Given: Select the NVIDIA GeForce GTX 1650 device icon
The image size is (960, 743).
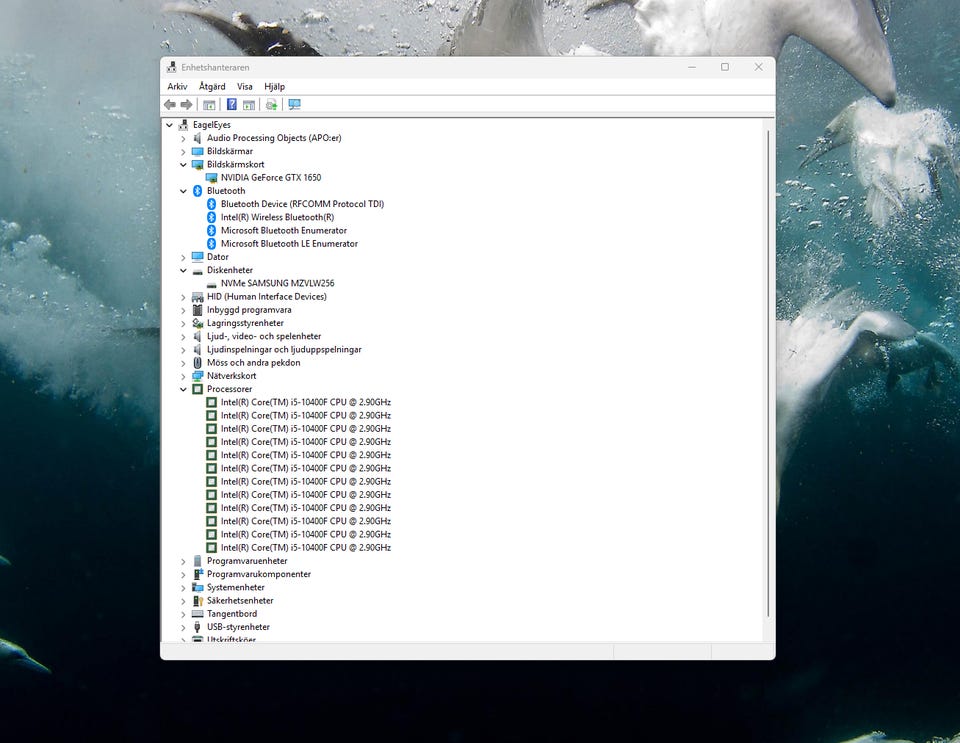Looking at the screenshot, I should [x=211, y=178].
